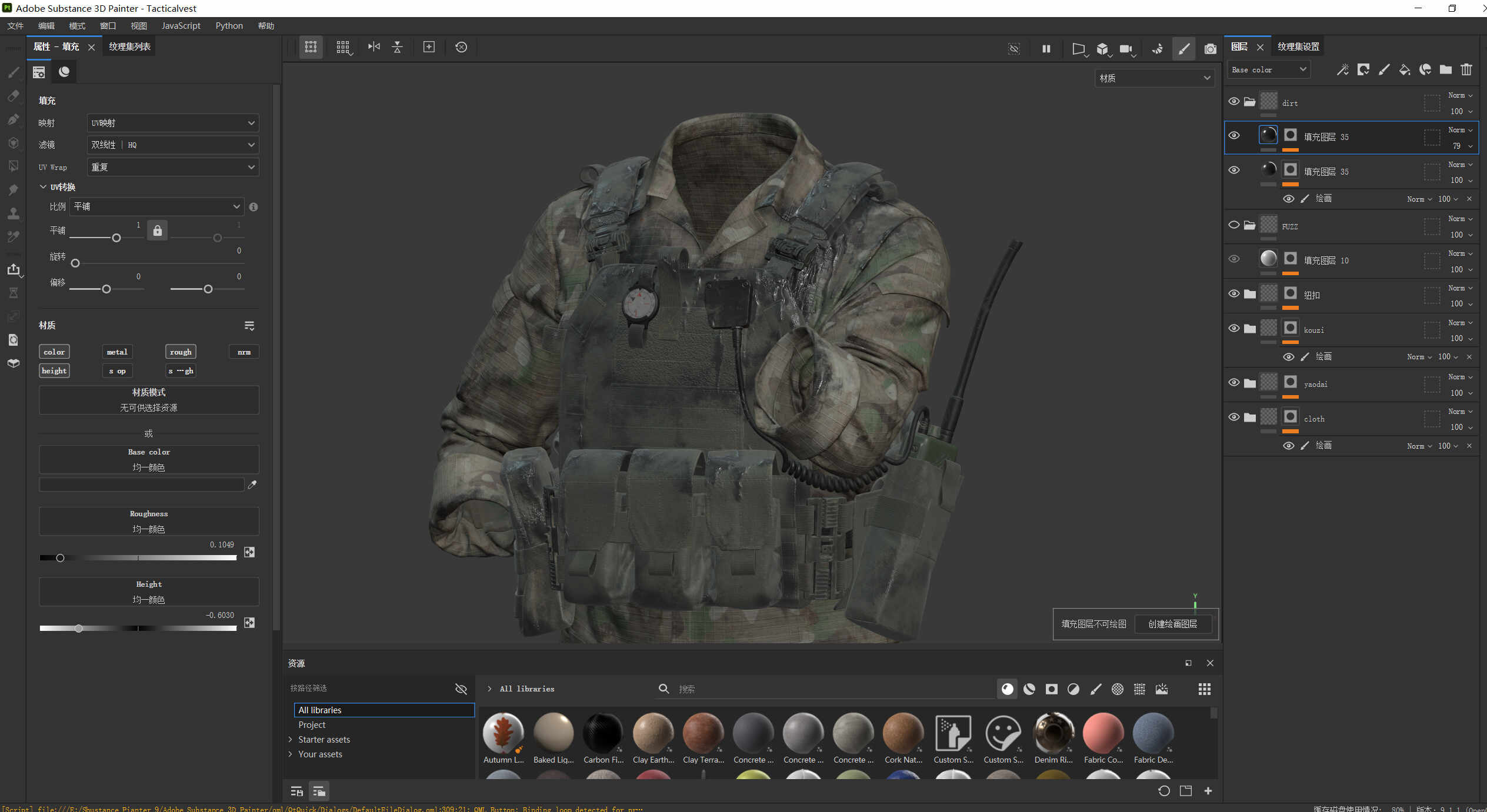
Task: Toggle visibility of the cloth folder
Action: pyautogui.click(x=1234, y=417)
